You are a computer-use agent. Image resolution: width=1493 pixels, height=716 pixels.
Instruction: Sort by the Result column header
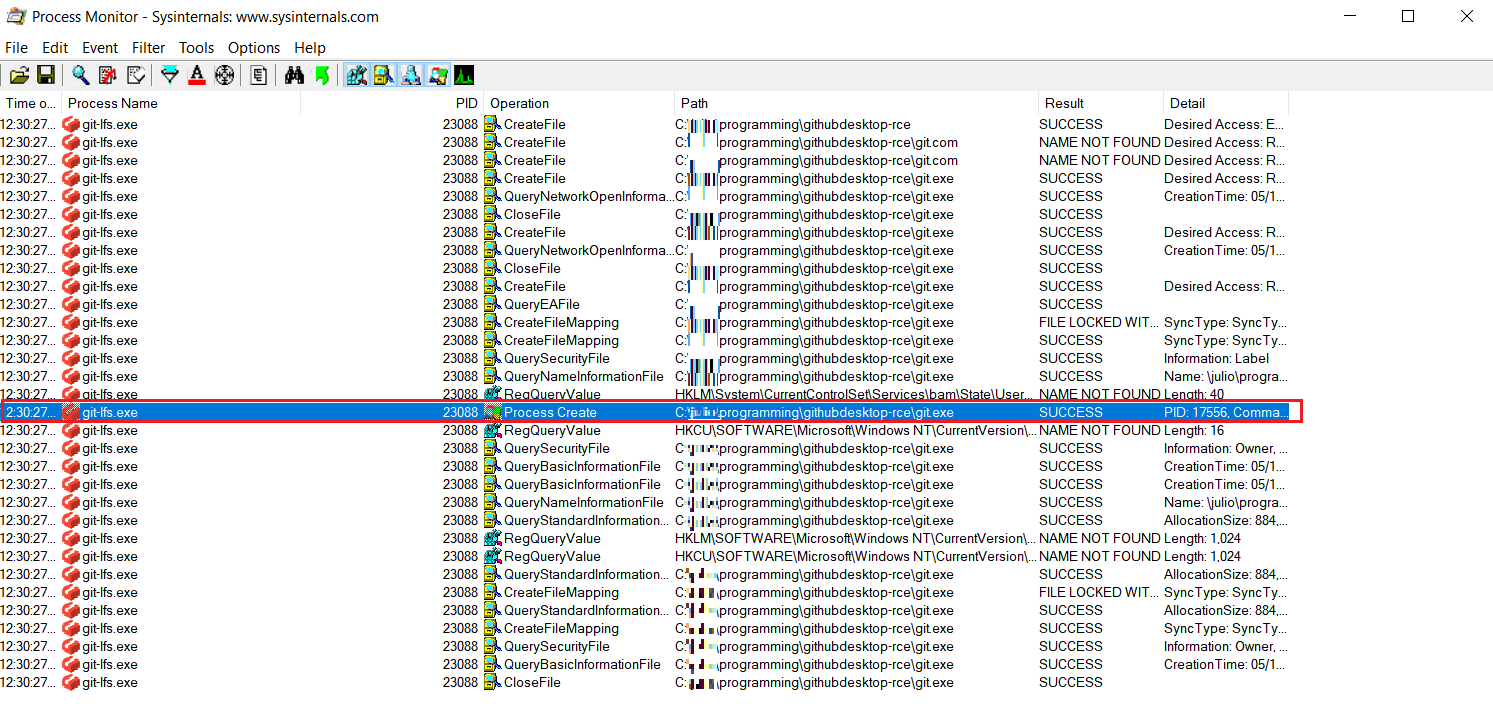click(x=1101, y=103)
